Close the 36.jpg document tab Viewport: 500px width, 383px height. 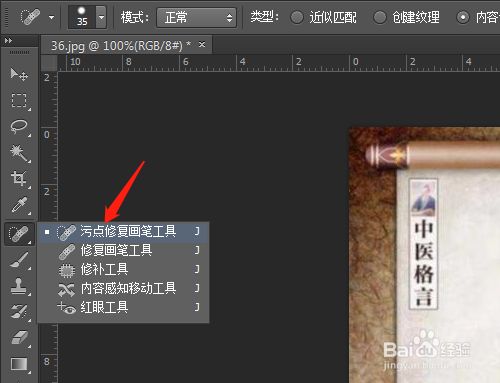tap(202, 44)
